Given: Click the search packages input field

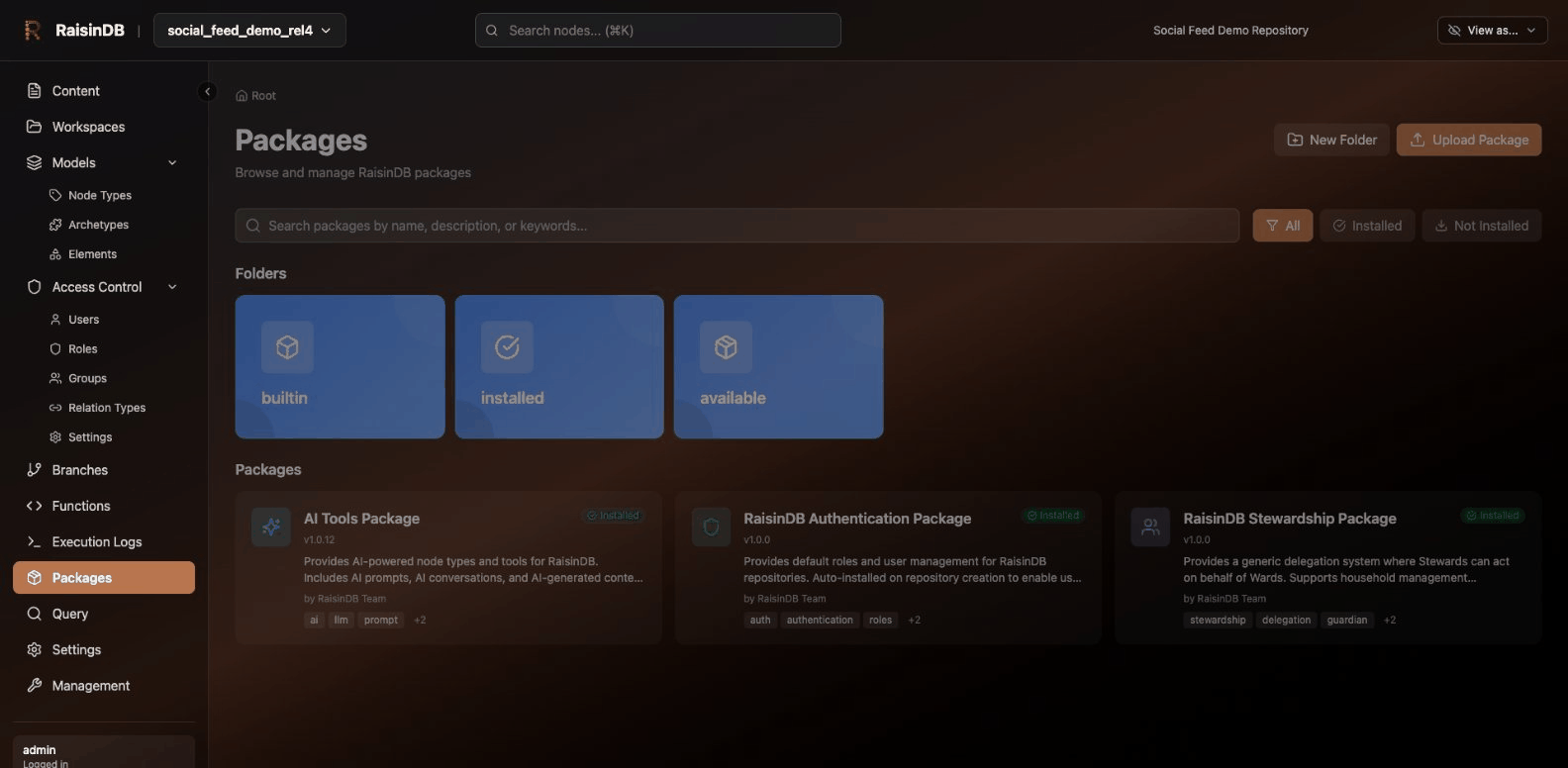Looking at the screenshot, I should (x=736, y=226).
